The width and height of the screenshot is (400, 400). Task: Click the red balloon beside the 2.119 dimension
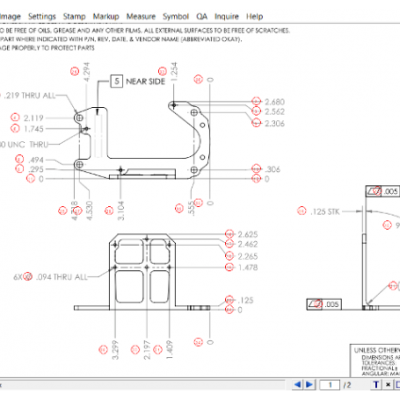click(x=15, y=117)
